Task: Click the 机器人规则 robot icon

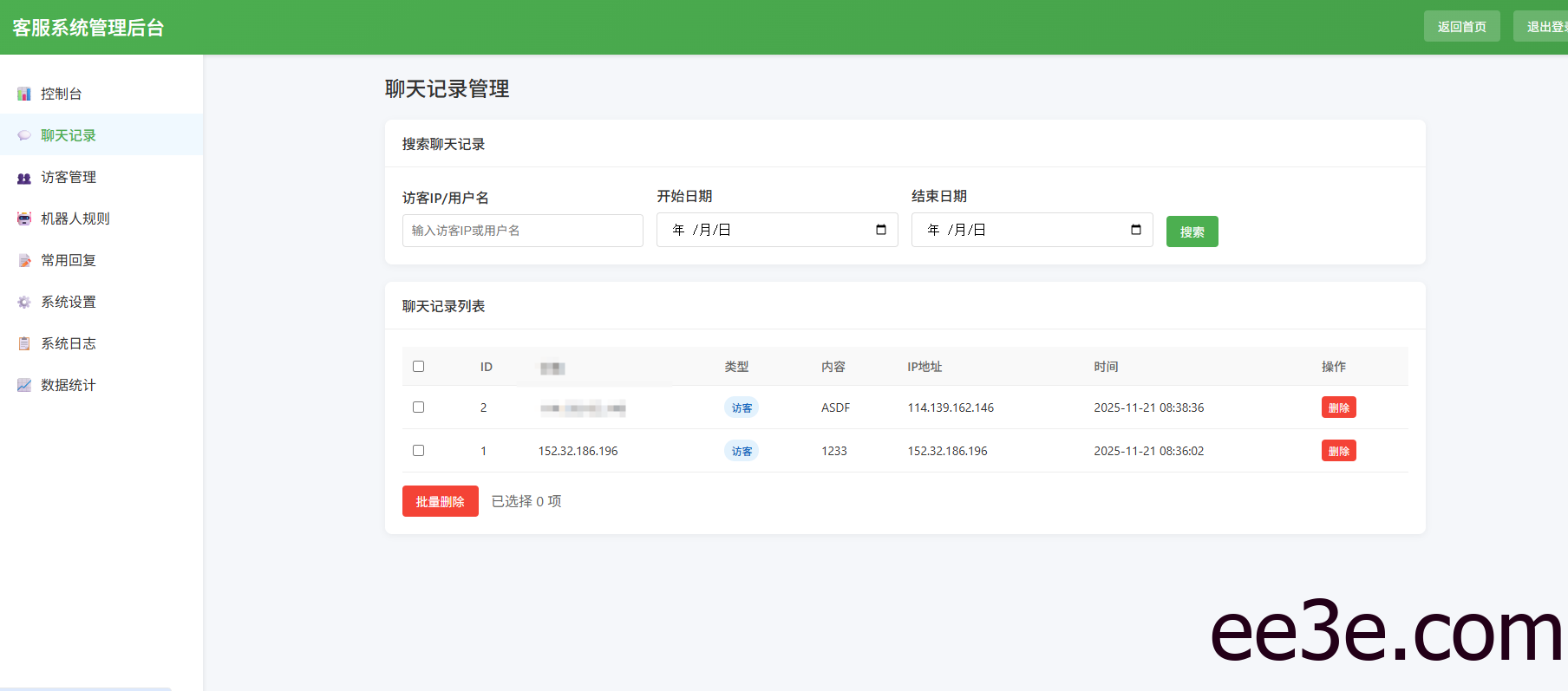Action: coord(24,218)
